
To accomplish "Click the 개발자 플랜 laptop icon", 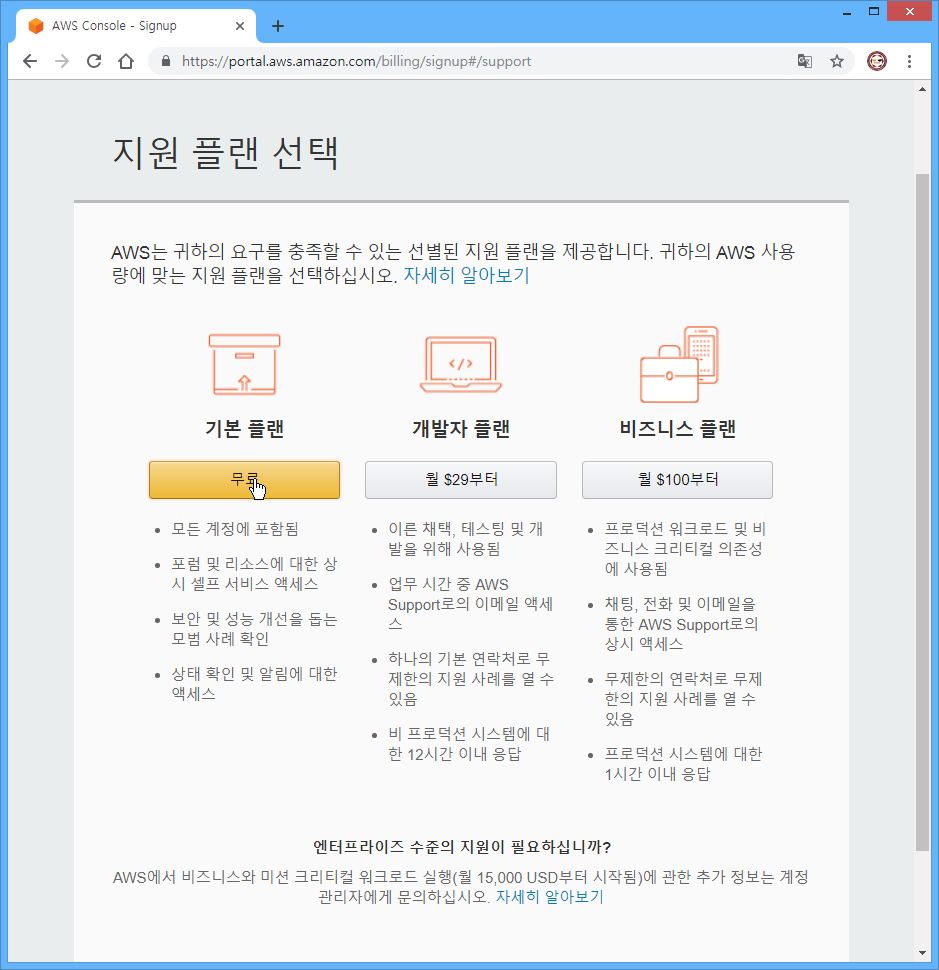I will (x=461, y=364).
